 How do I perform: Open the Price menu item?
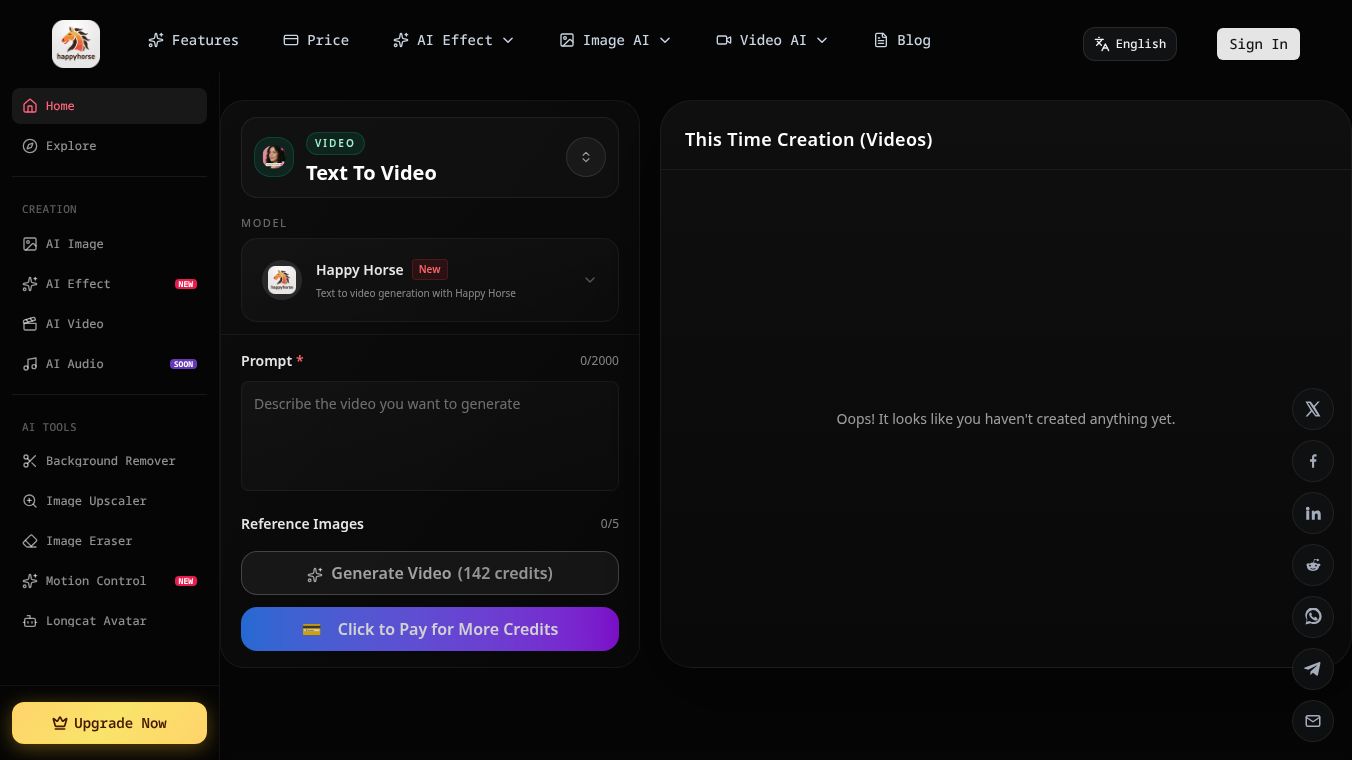316,40
